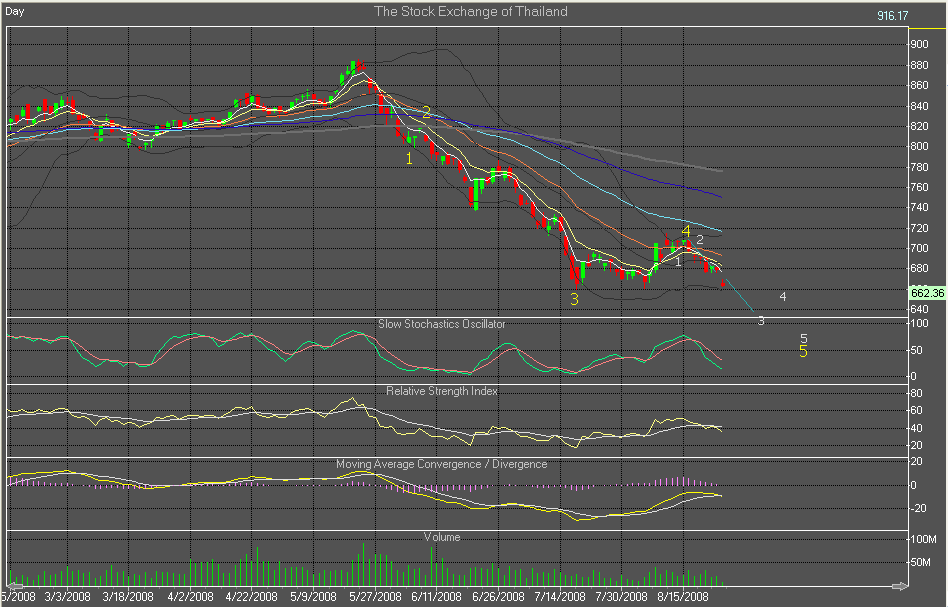Viewport: 948px width, 607px height.
Task: Click the 780 price axis label
Action: tap(920, 167)
